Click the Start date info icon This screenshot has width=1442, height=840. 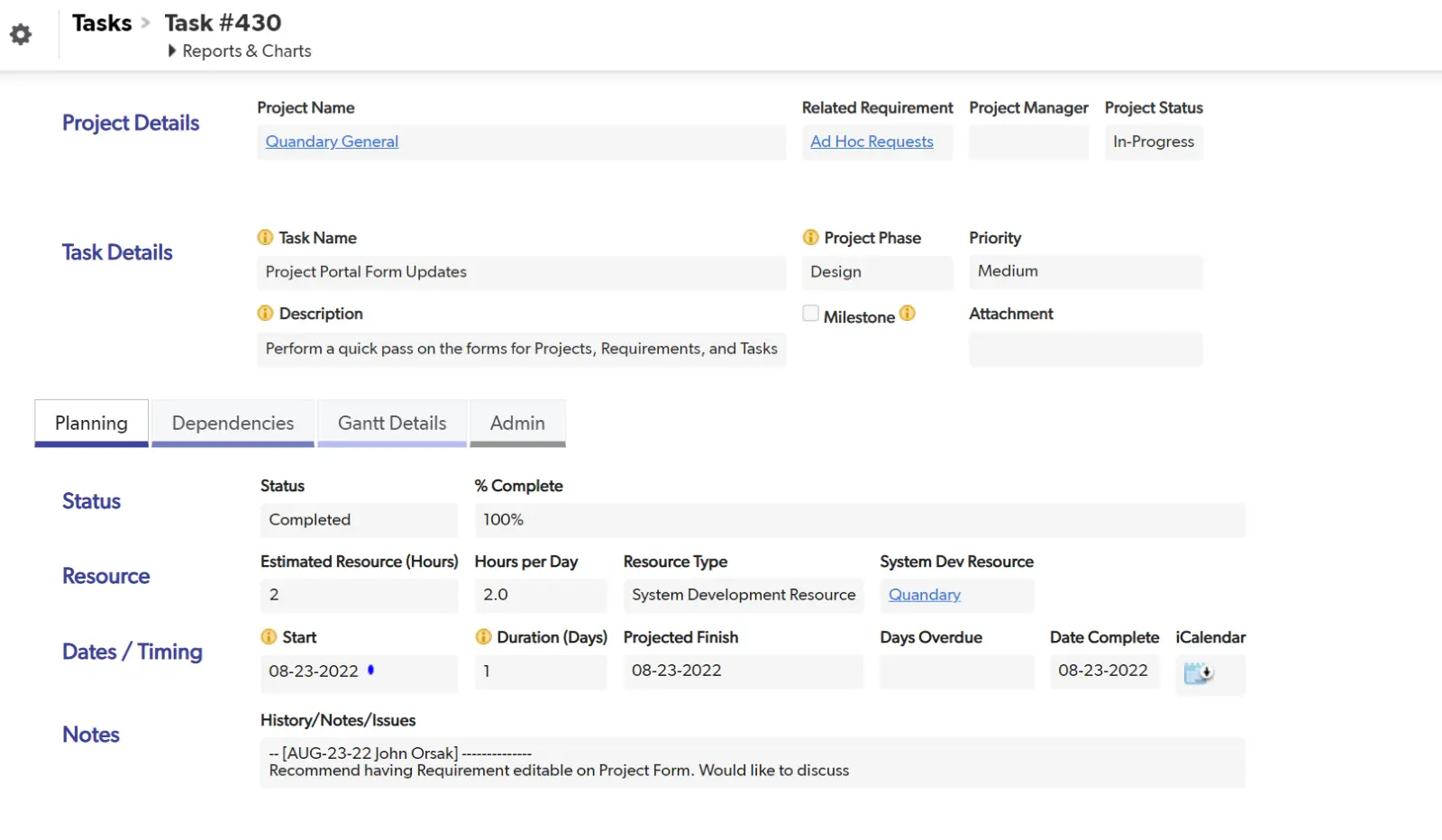tap(269, 636)
